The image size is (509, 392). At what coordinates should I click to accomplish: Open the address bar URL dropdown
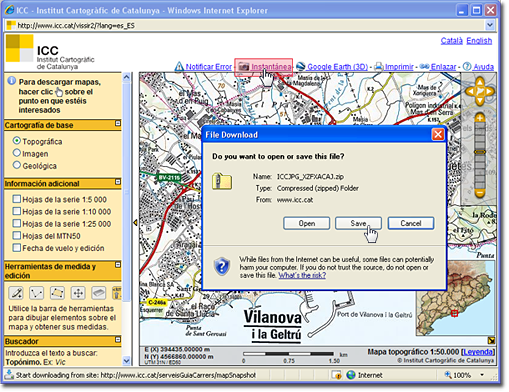490,25
